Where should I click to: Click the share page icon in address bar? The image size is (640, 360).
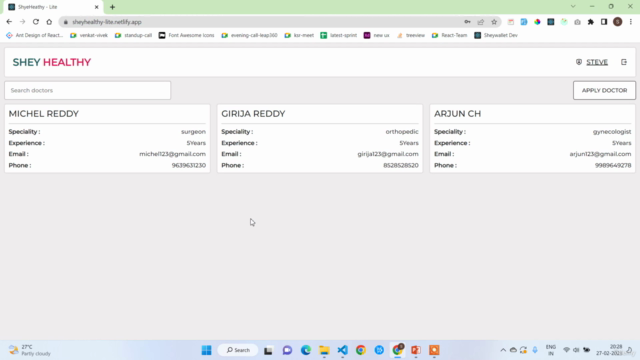pyautogui.click(x=480, y=22)
